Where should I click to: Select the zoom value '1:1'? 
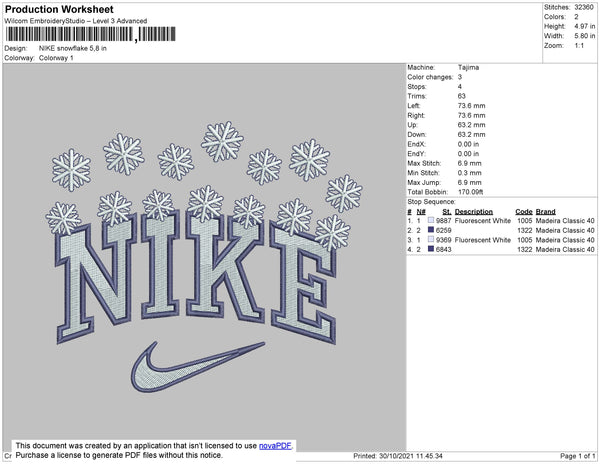pyautogui.click(x=579, y=46)
